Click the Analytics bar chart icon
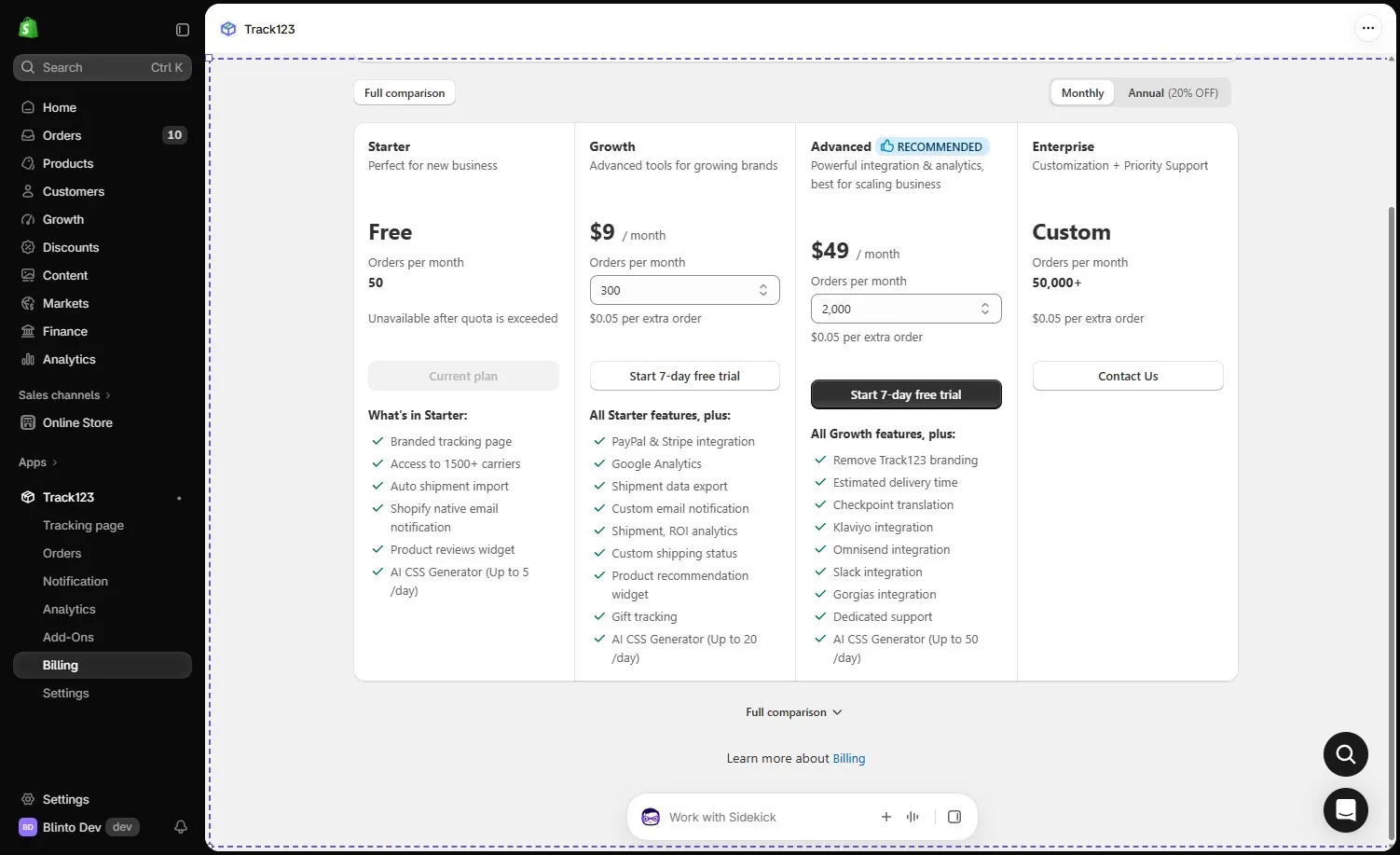The image size is (1400, 855). pos(28,359)
